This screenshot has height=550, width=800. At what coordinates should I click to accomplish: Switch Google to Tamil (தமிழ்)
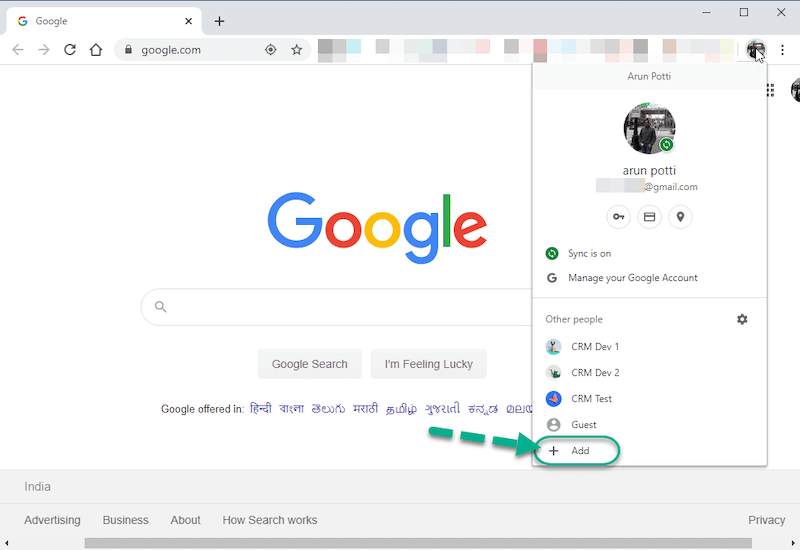pos(402,409)
